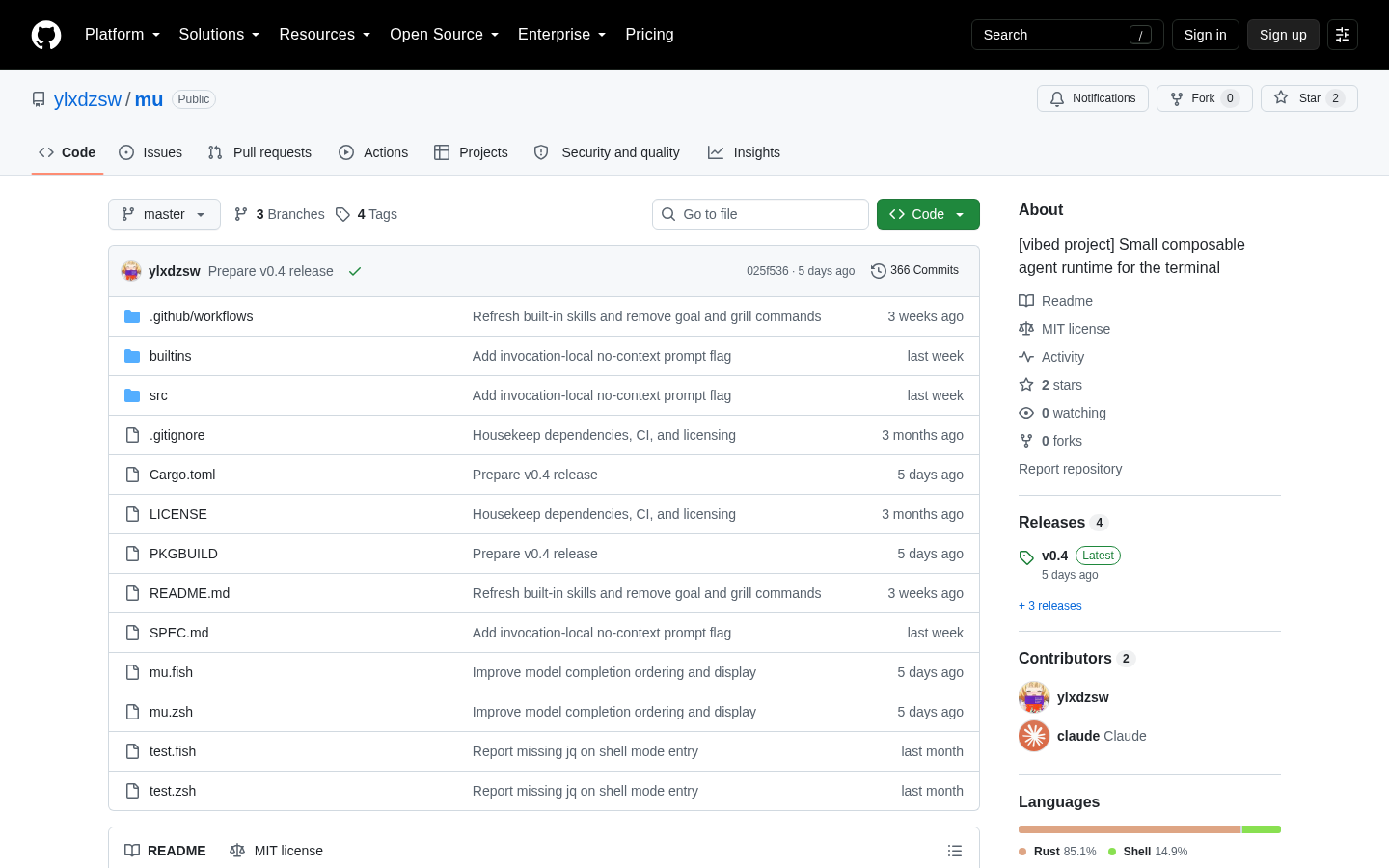Open the Pricing link
1389x868 pixels.
(649, 35)
